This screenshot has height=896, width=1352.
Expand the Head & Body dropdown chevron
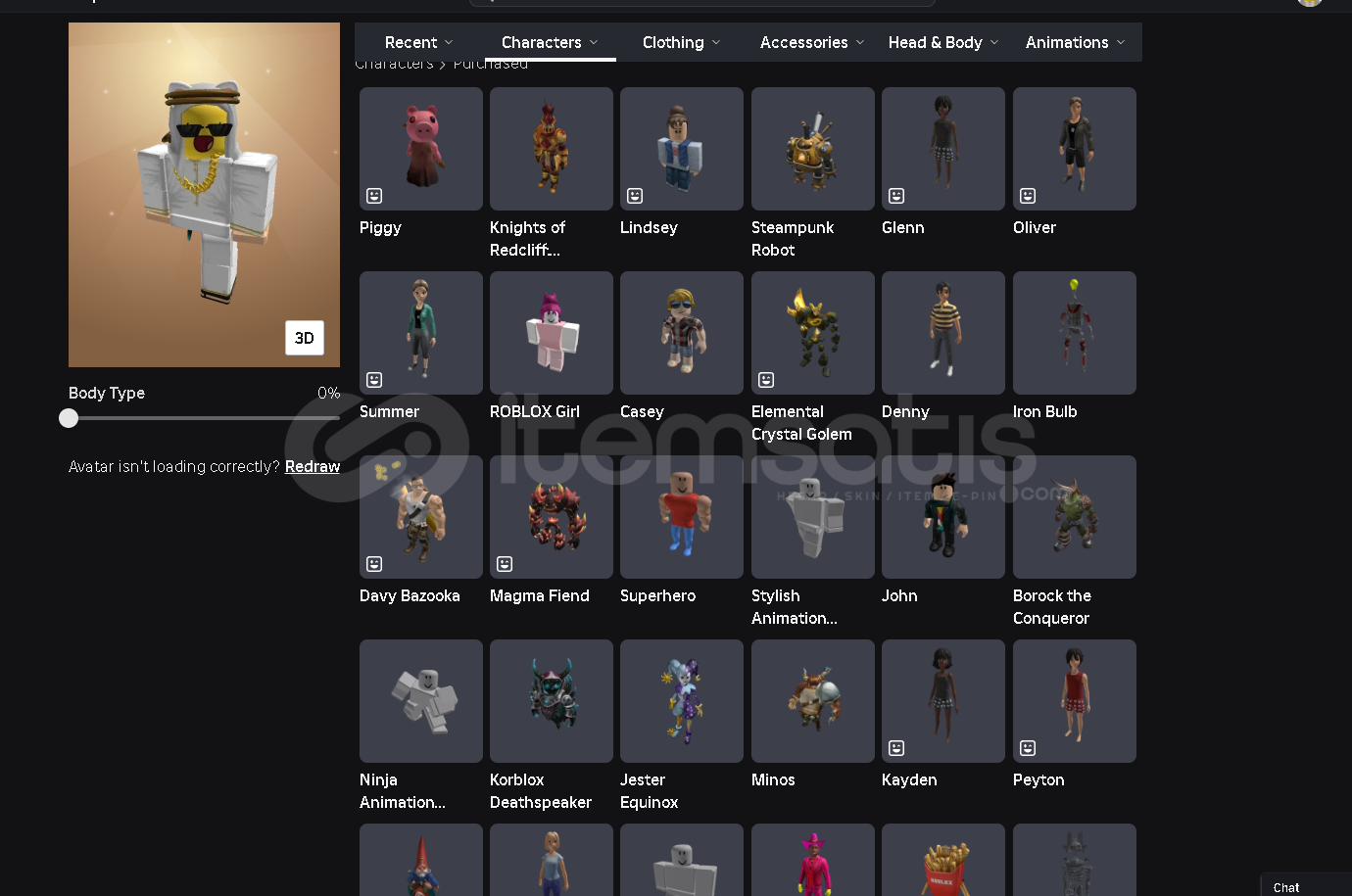coord(994,43)
